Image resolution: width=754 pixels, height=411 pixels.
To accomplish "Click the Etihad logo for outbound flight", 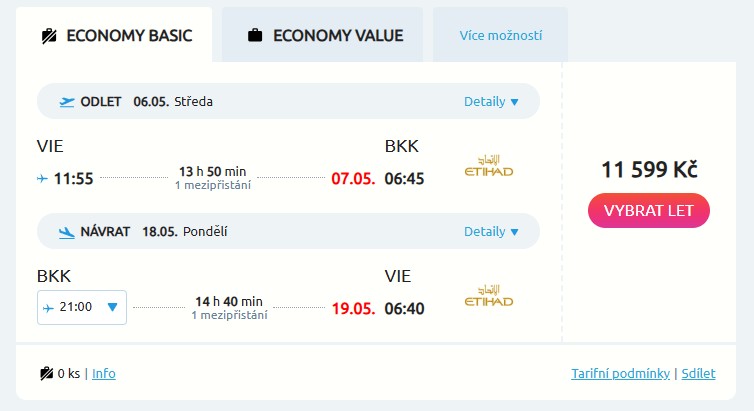I will (x=489, y=166).
